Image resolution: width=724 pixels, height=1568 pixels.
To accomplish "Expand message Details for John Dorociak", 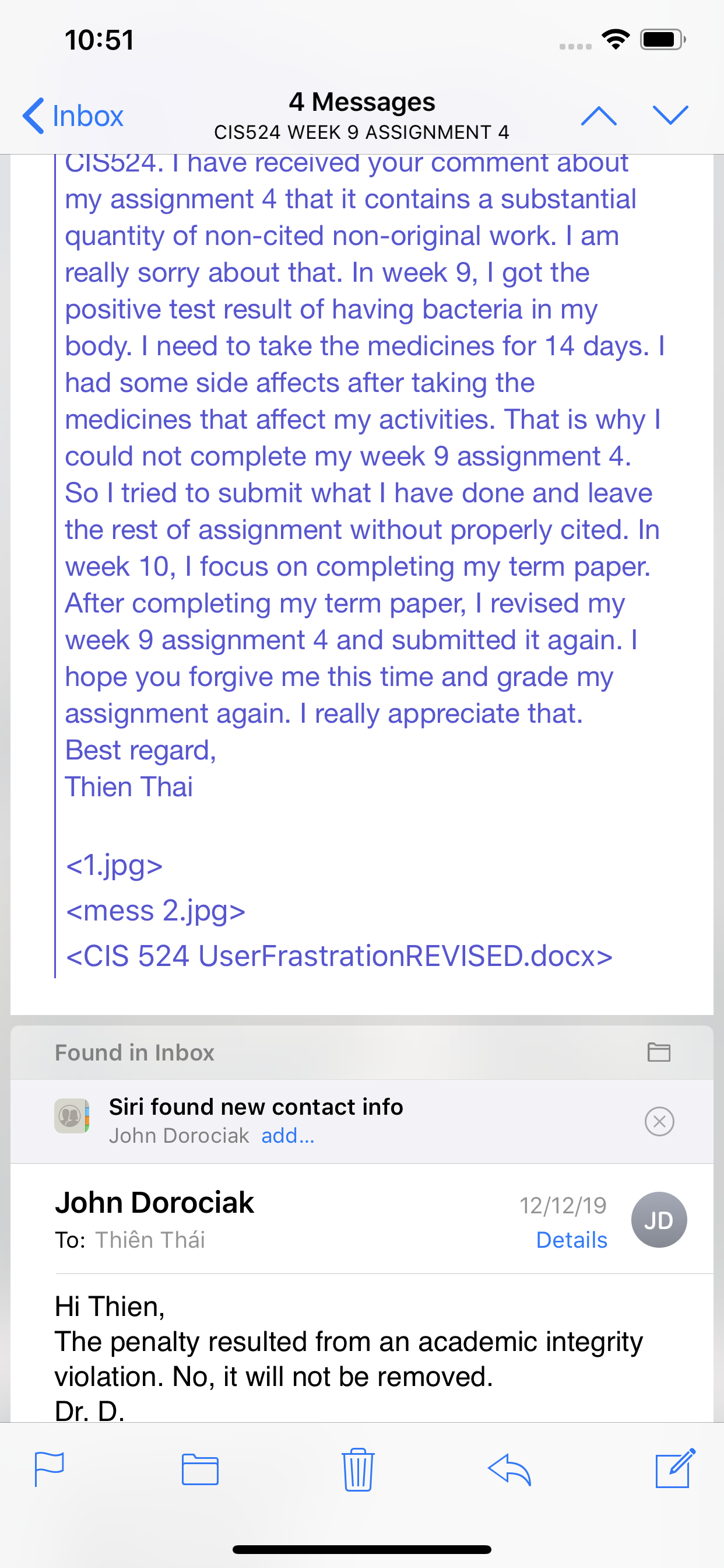I will [x=572, y=1240].
